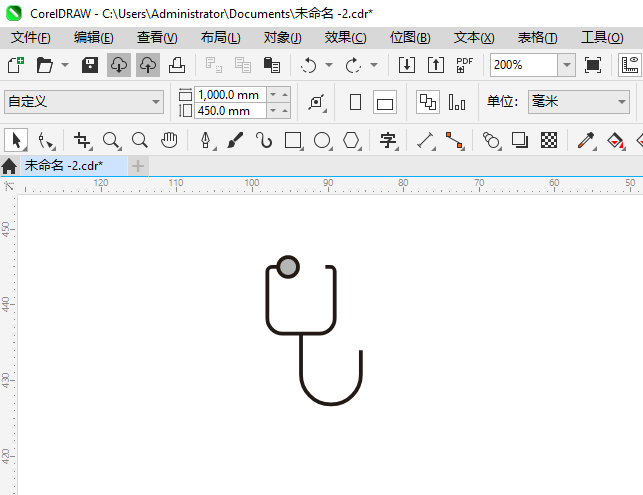The image size is (643, 495).
Task: Select the Shape edit tool
Action: (x=45, y=140)
